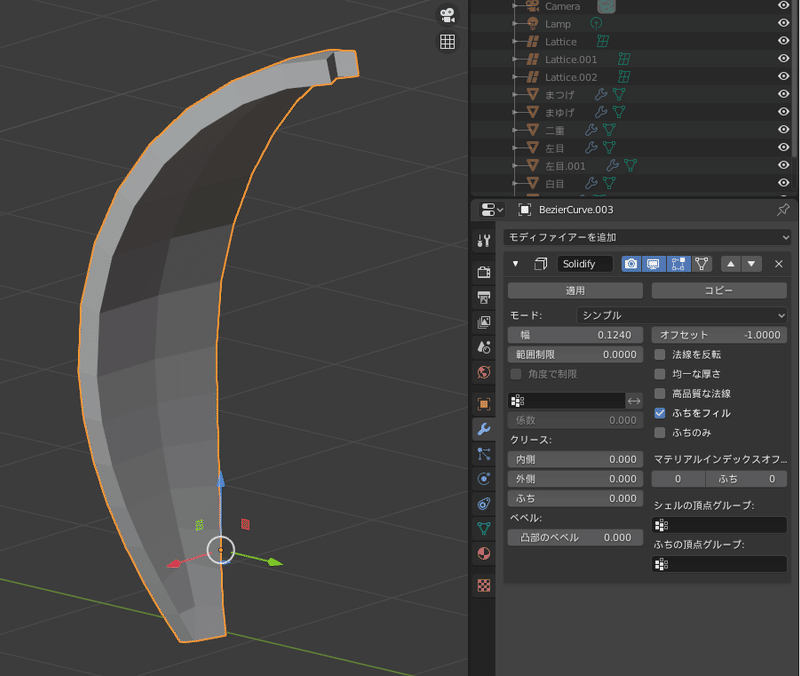Open the Render properties tab
Screen dimensions: 800x676
click(x=484, y=272)
